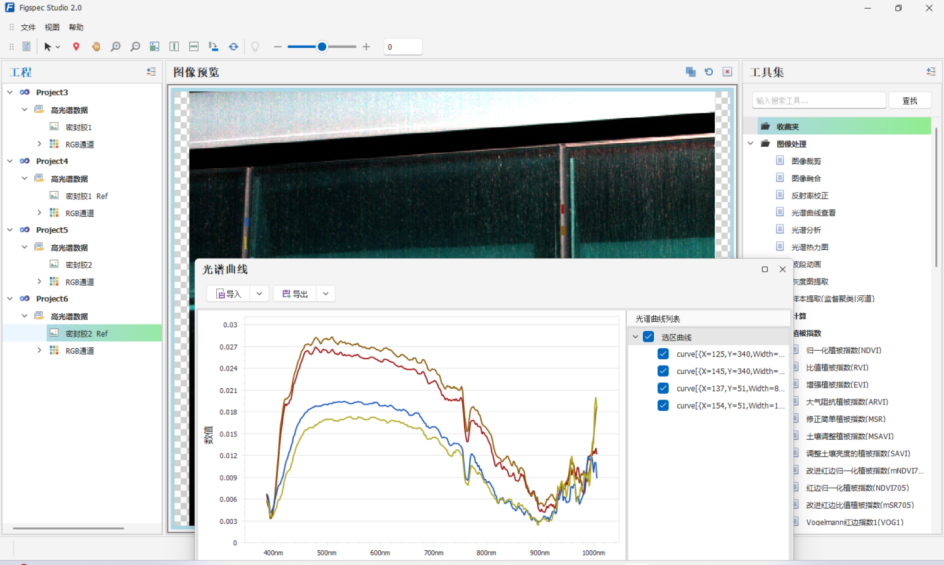944x565 pixels.
Task: Click the red location marker tool
Action: pos(76,47)
